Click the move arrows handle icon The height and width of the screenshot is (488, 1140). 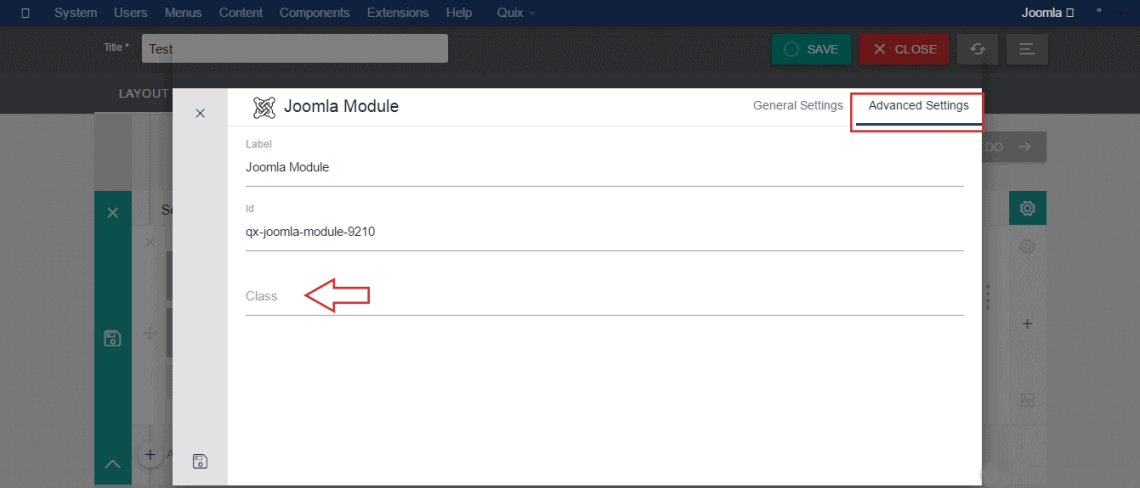(x=150, y=334)
